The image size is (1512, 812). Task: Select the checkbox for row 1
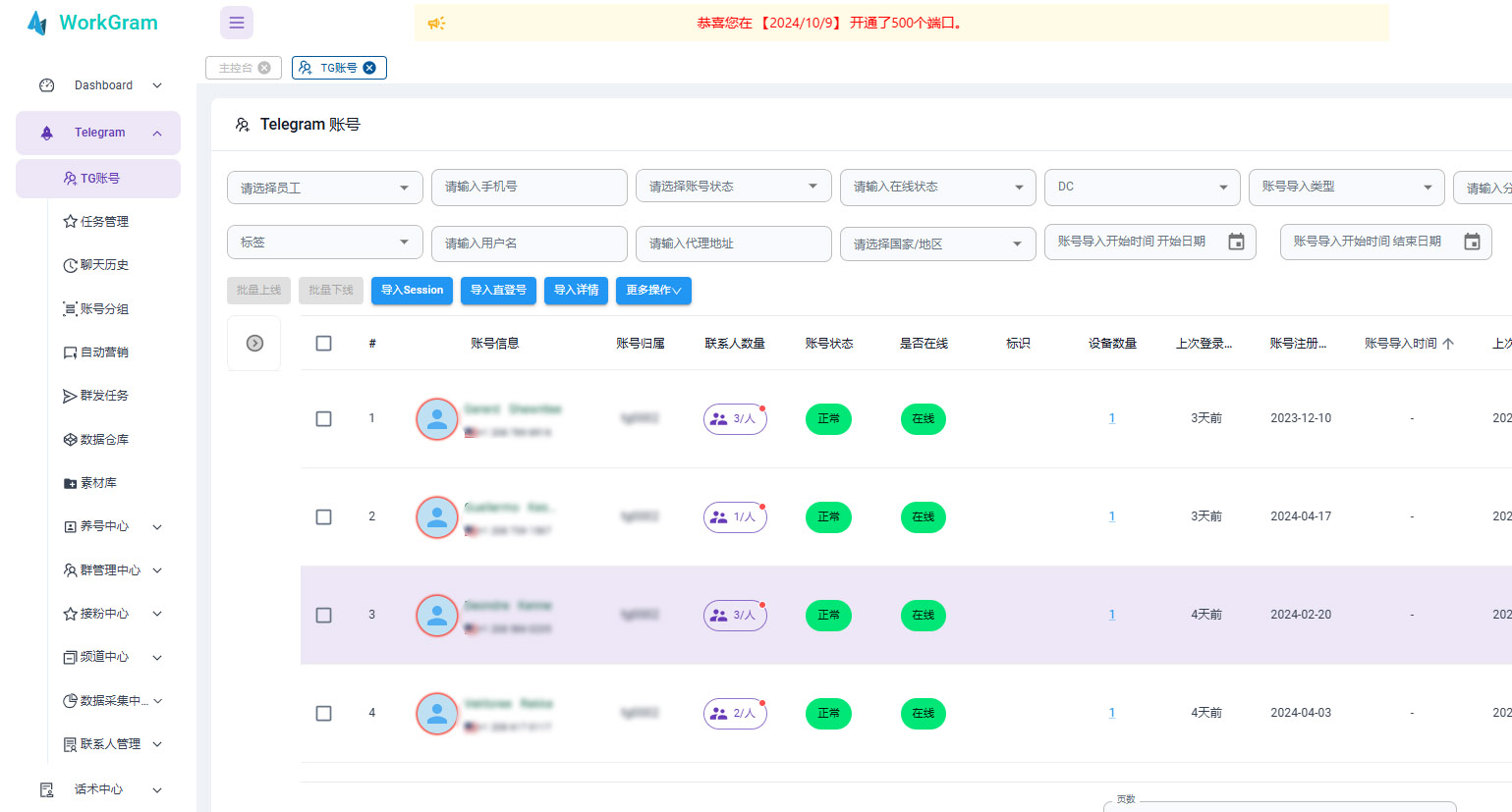coord(323,419)
